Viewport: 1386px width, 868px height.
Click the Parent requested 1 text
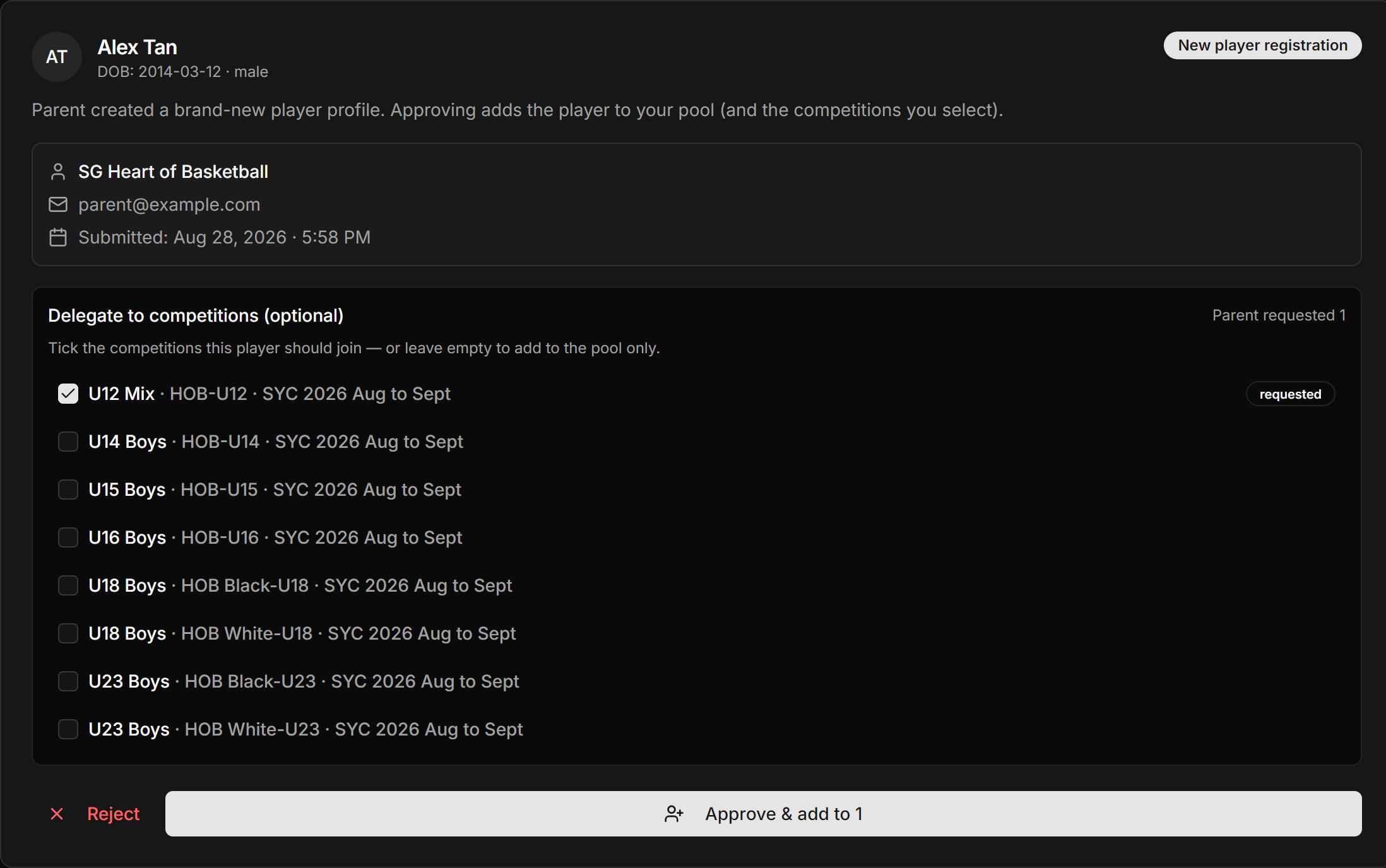(x=1279, y=315)
